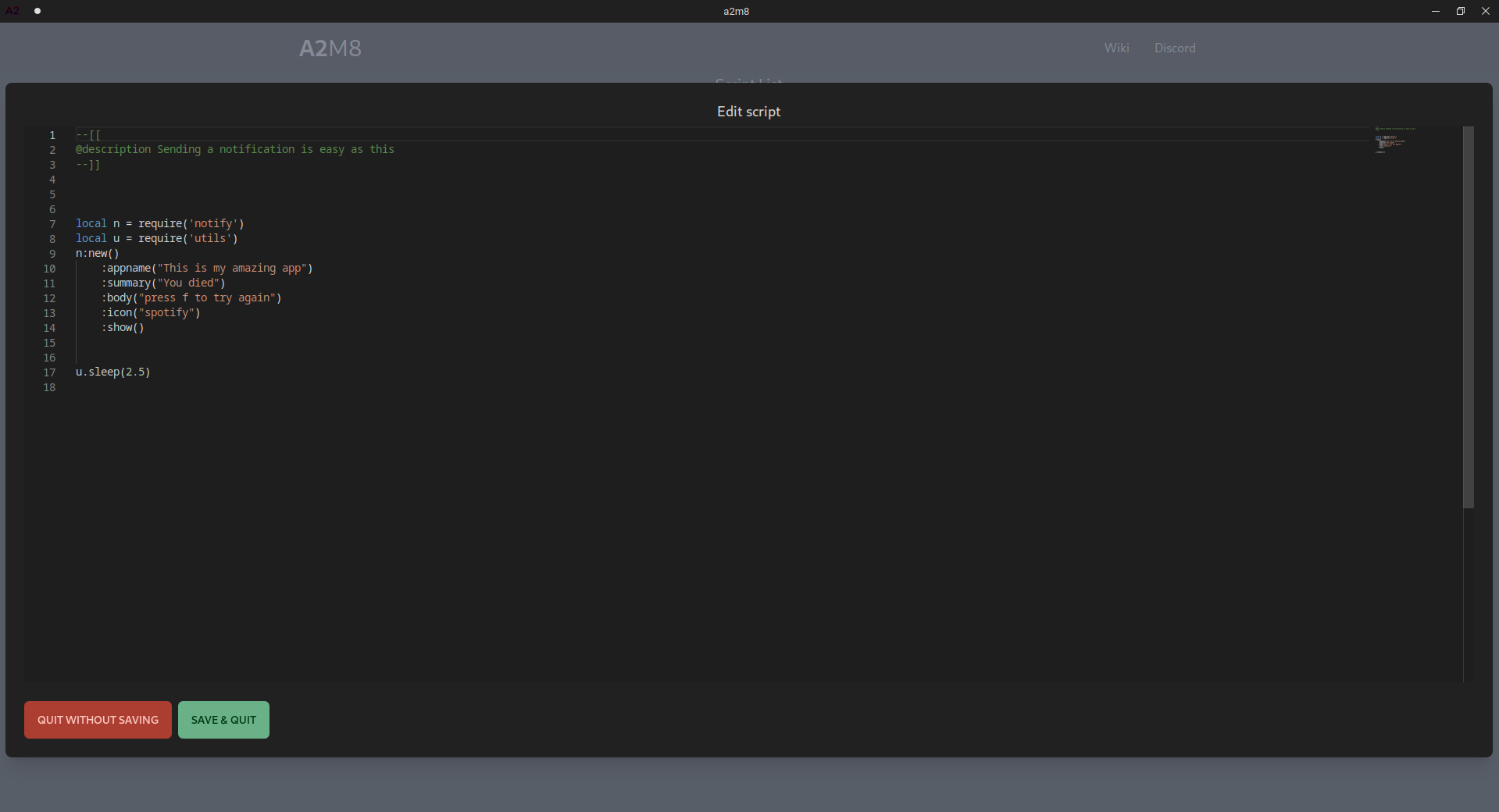
Task: Open the Discord link
Action: [x=1174, y=48]
